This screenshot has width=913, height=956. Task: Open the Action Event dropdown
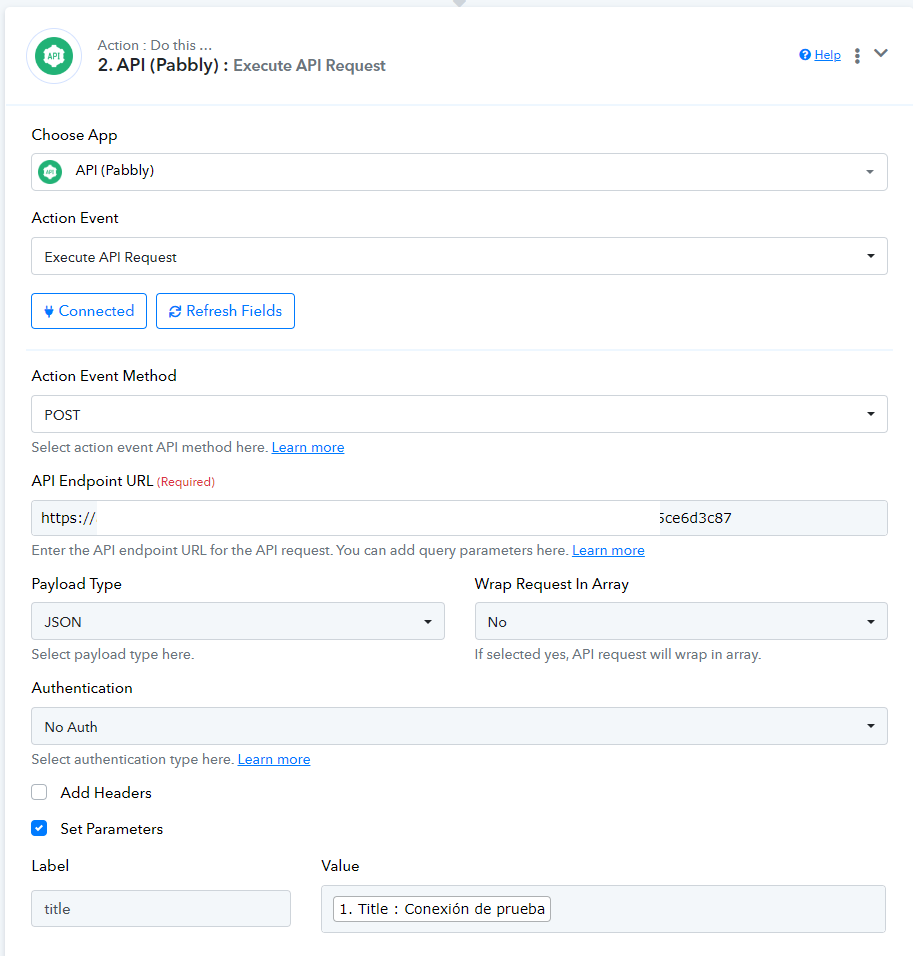pyautogui.click(x=459, y=256)
